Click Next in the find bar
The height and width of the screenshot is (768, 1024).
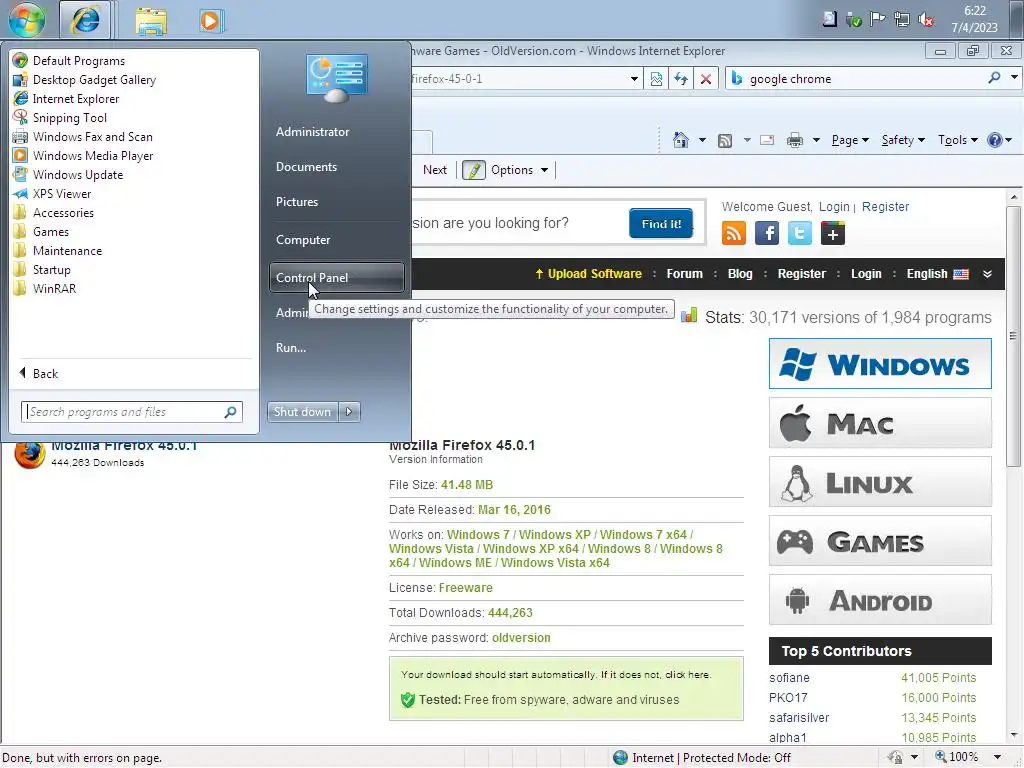coord(435,170)
